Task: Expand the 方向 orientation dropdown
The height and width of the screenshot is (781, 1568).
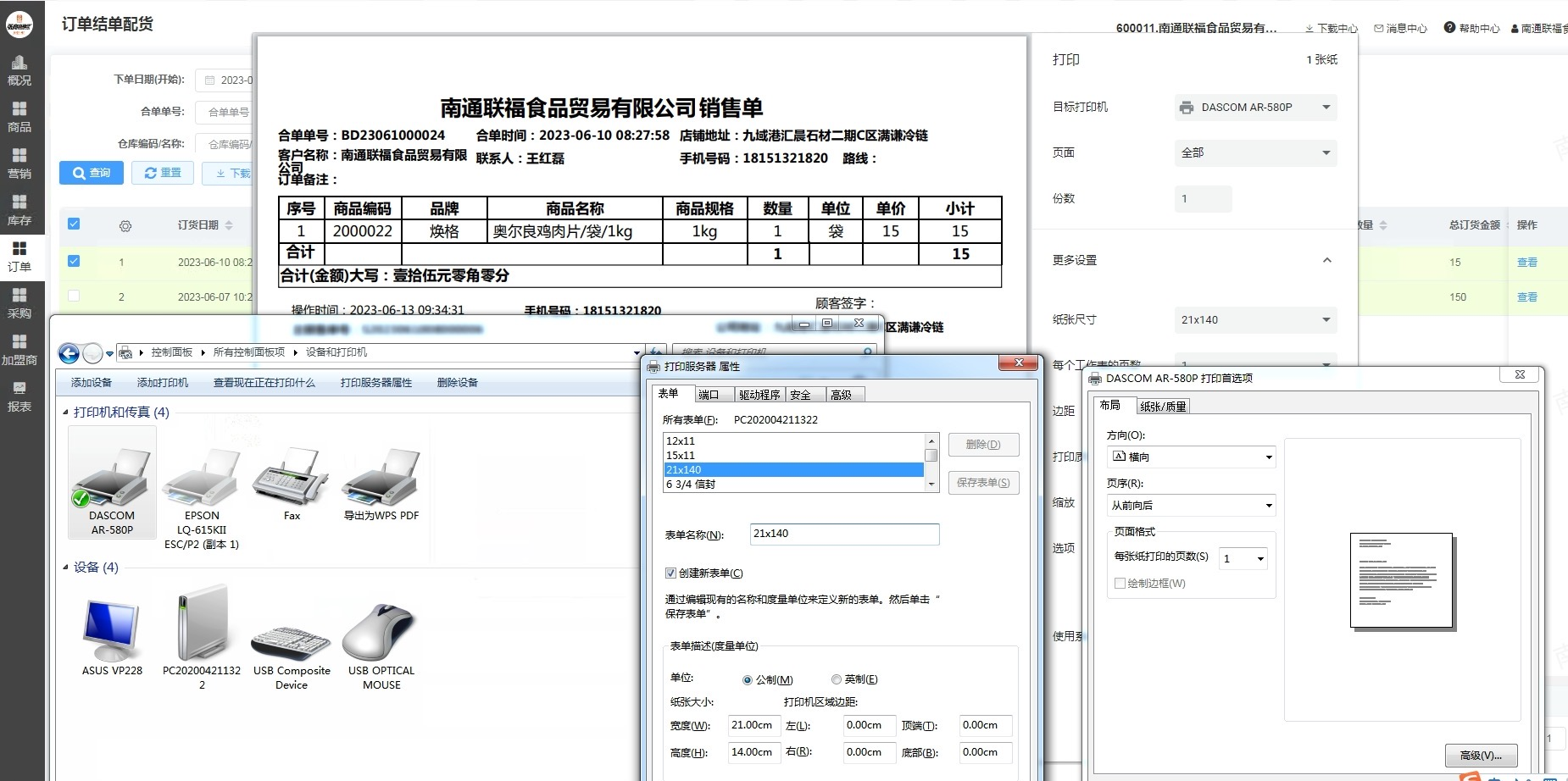Action: coord(1191,457)
